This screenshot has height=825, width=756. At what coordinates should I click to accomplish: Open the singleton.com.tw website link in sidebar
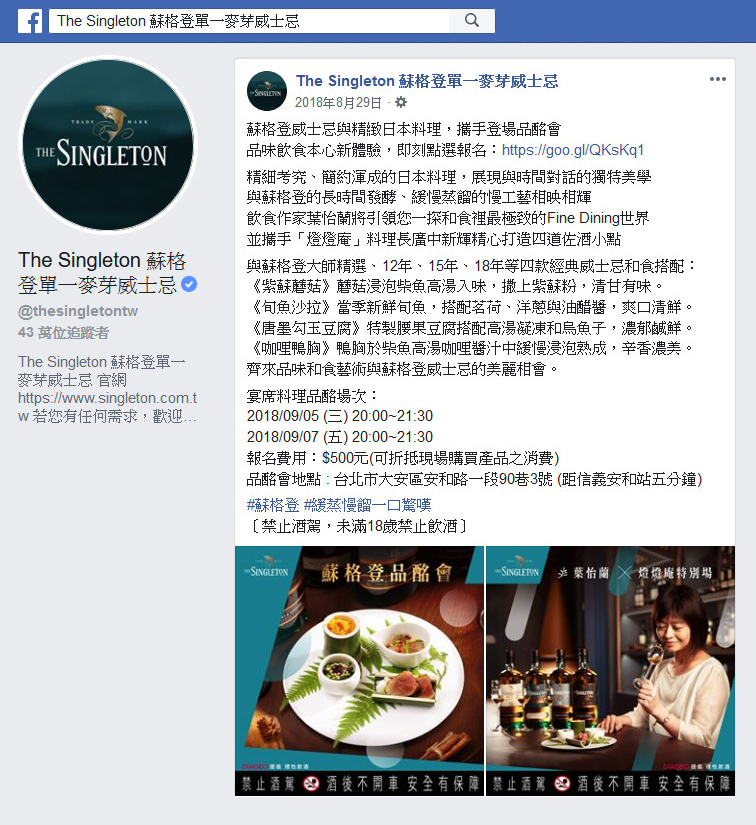pos(107,407)
